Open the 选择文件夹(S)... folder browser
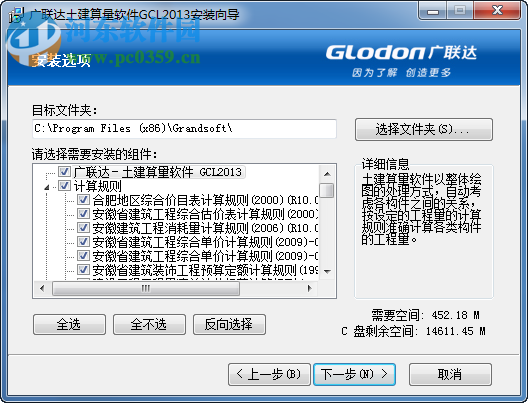The height and width of the screenshot is (403, 528). click(424, 129)
